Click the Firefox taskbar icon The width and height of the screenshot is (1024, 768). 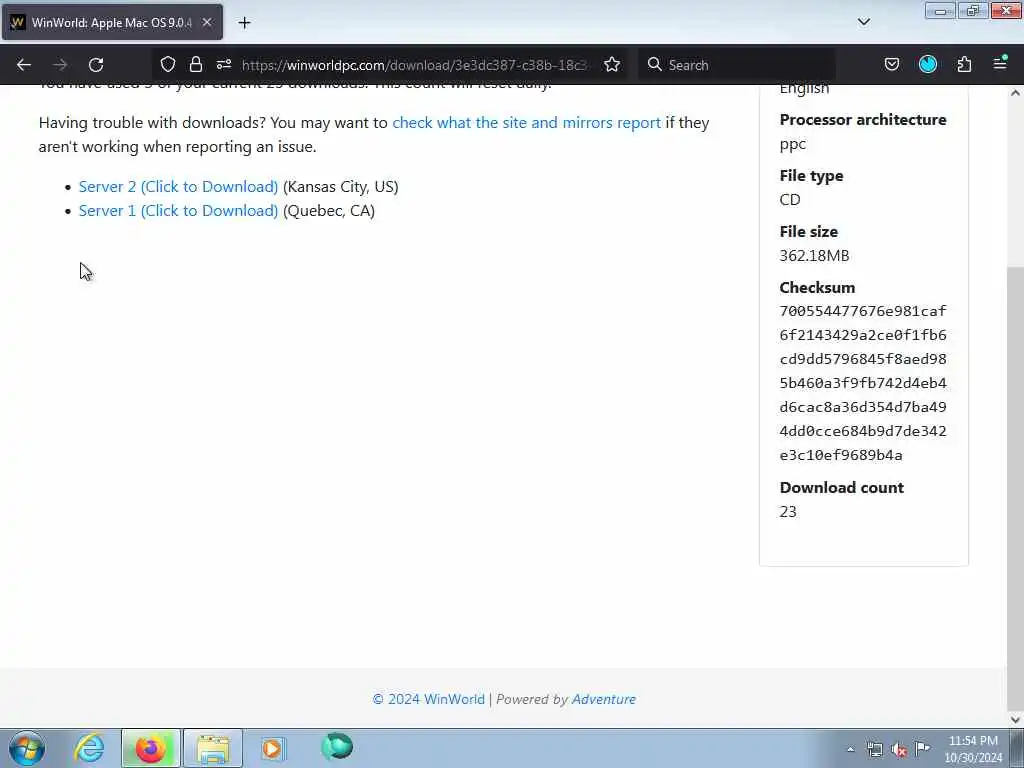pos(151,748)
